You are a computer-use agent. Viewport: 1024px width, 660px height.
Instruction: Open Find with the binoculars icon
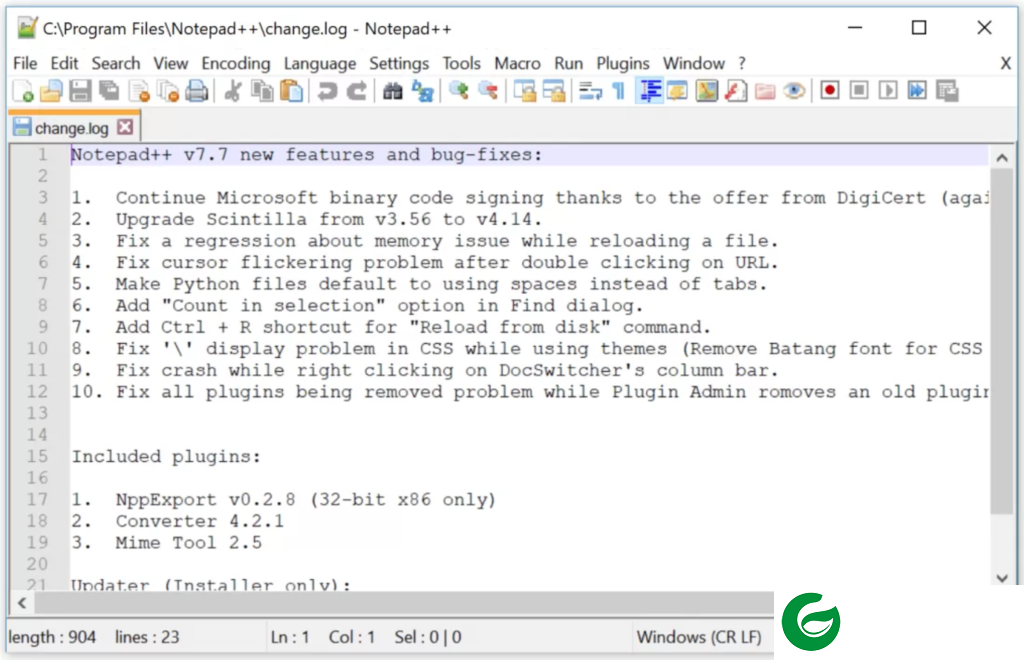[392, 91]
